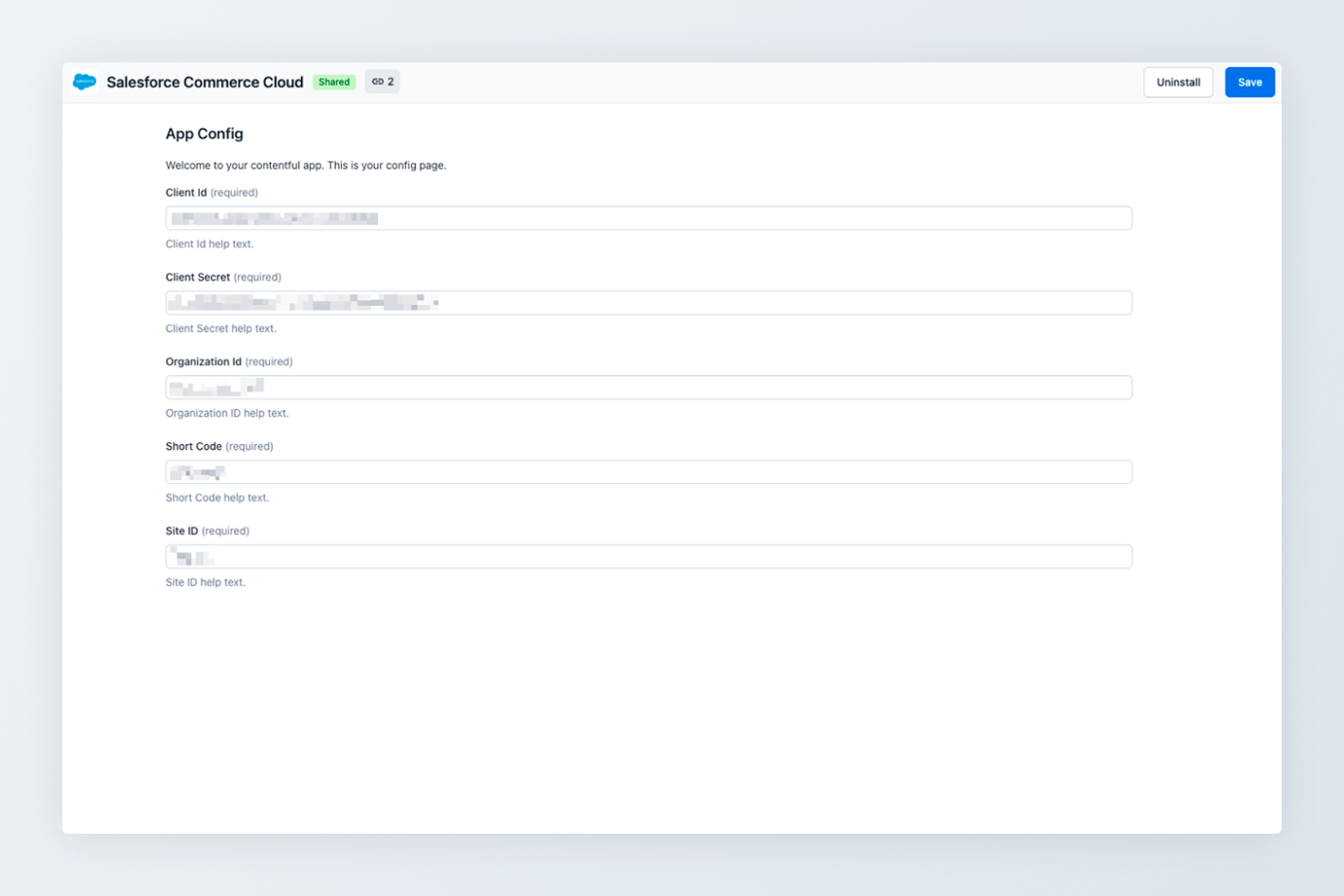Click the App Config heading

(x=205, y=133)
